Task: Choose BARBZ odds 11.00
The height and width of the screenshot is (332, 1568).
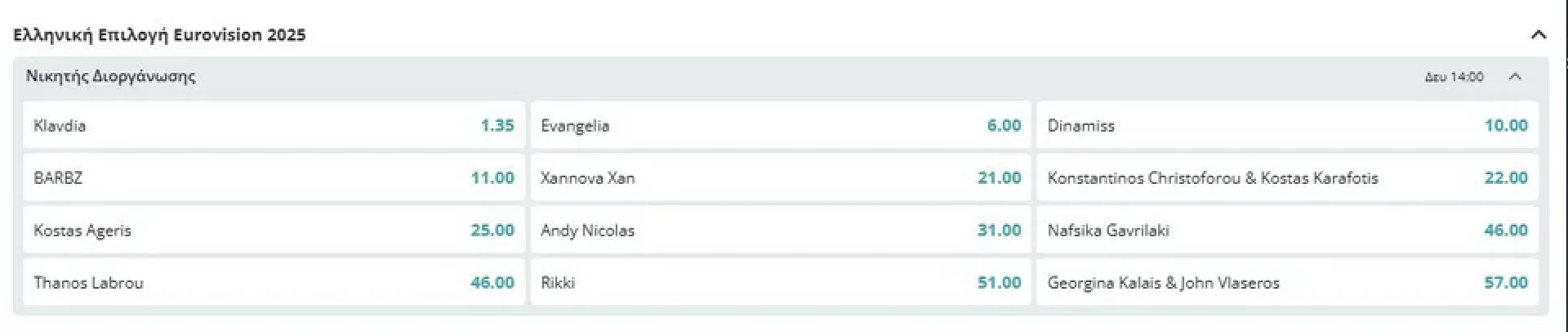Action: tap(274, 177)
